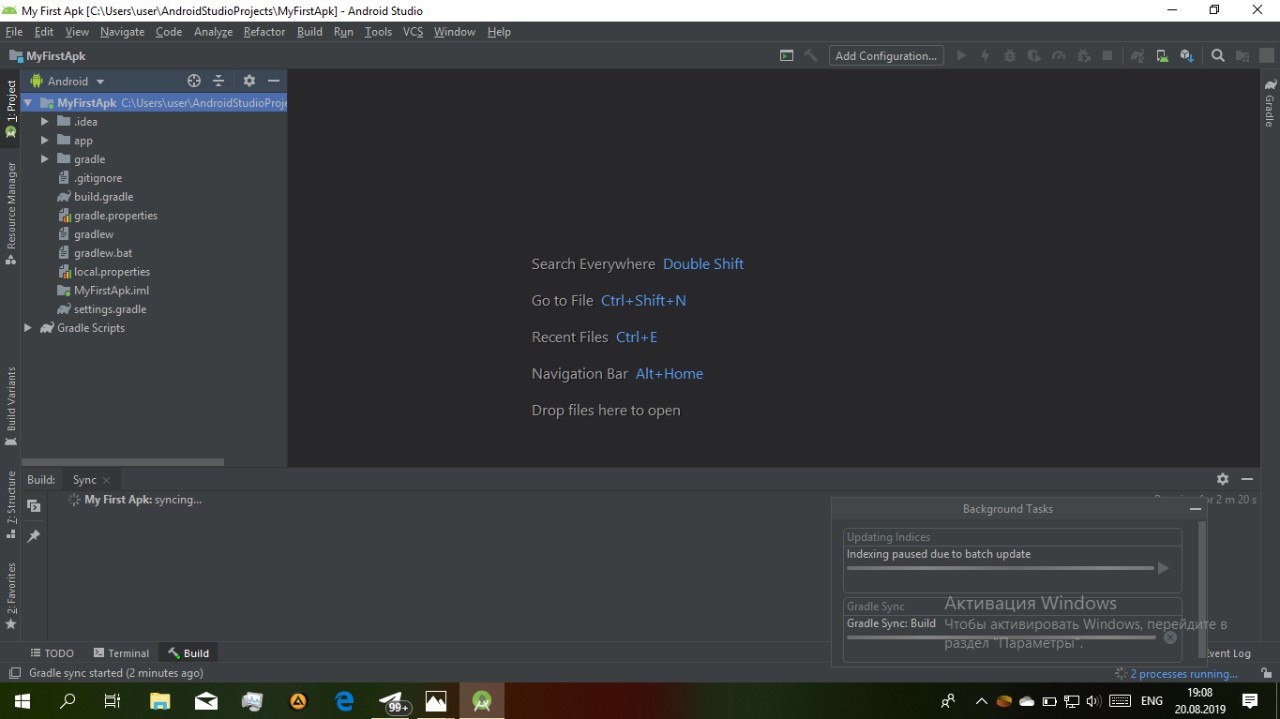The width and height of the screenshot is (1280, 719).
Task: Open Build panel gear settings
Action: coord(1222,479)
